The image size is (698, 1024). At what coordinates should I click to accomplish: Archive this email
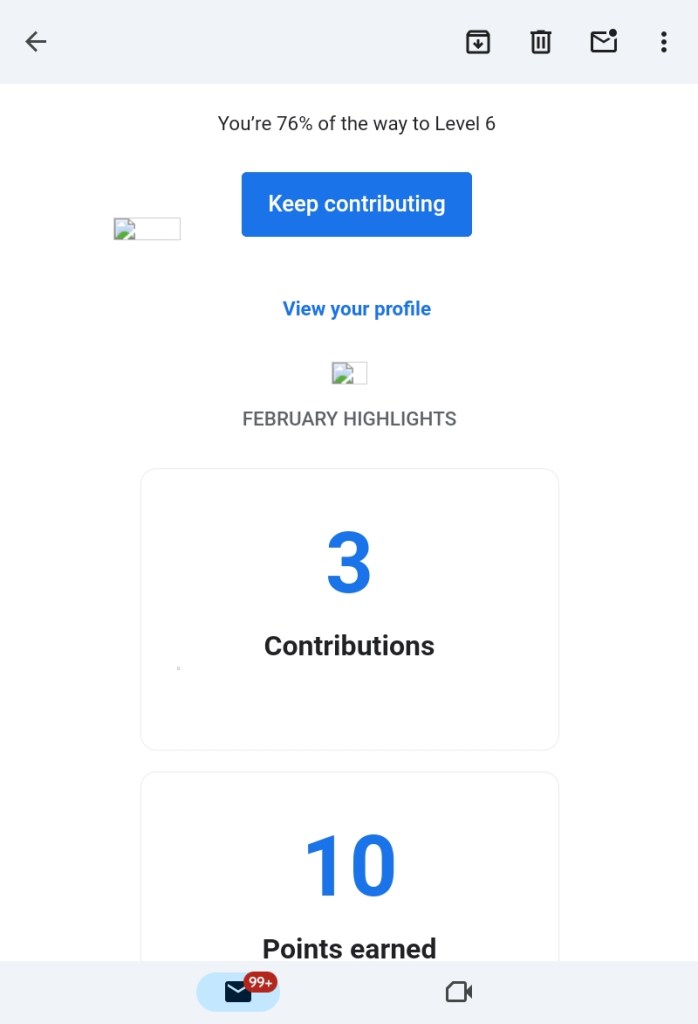click(478, 41)
